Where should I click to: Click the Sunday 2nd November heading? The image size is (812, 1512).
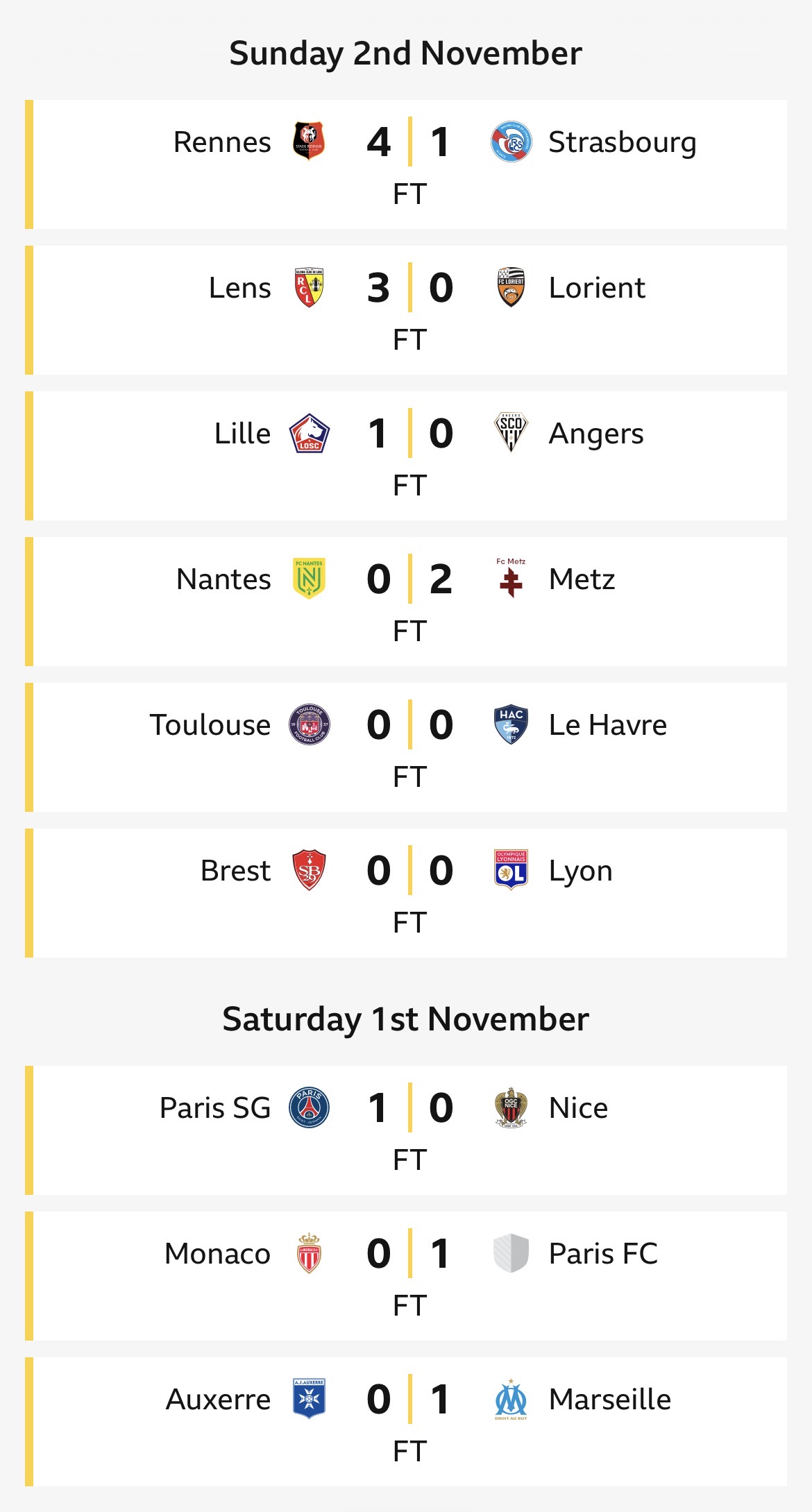coord(406,53)
